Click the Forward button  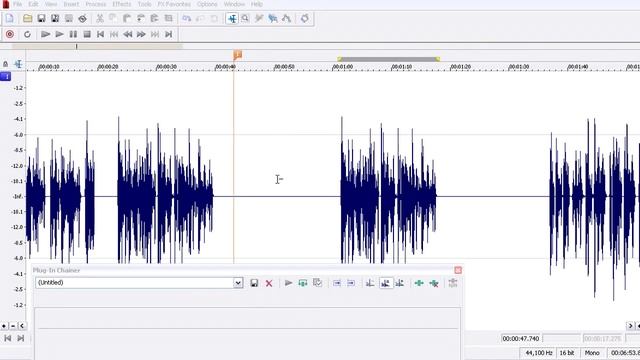pos(141,34)
